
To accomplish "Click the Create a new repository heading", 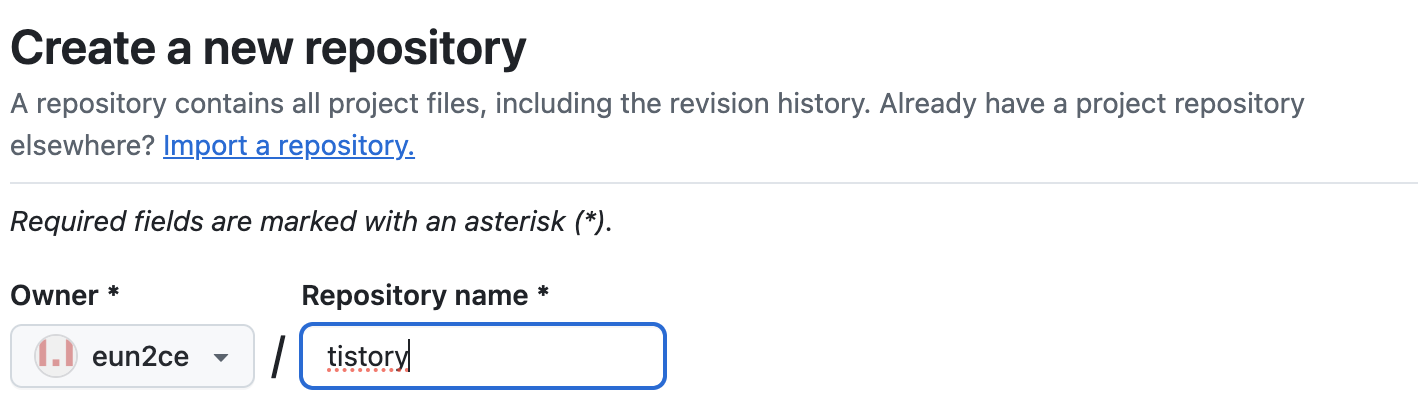I will click(x=268, y=48).
